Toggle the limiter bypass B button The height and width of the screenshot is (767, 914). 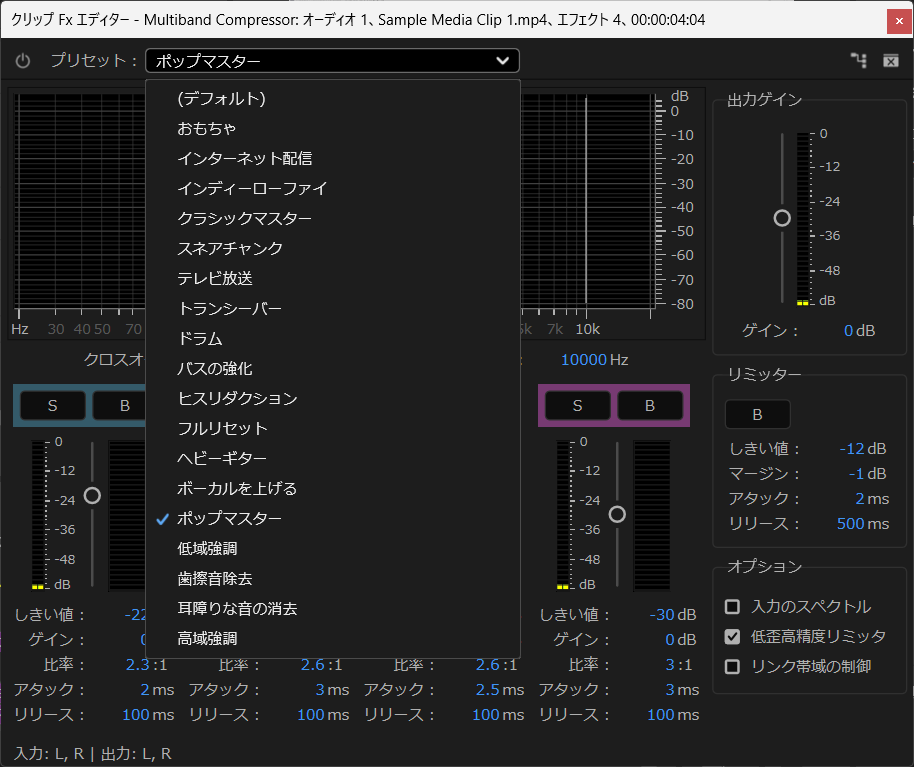[x=757, y=414]
